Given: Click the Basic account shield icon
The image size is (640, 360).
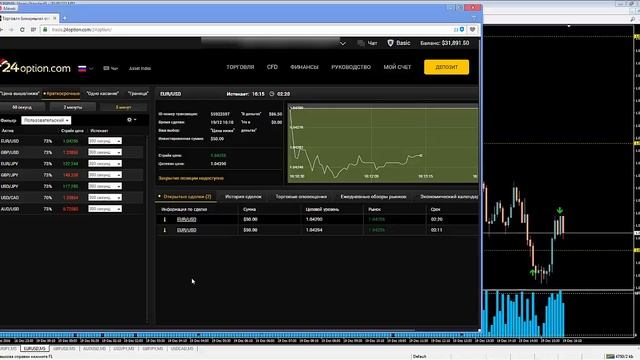Looking at the screenshot, I should (390, 43).
